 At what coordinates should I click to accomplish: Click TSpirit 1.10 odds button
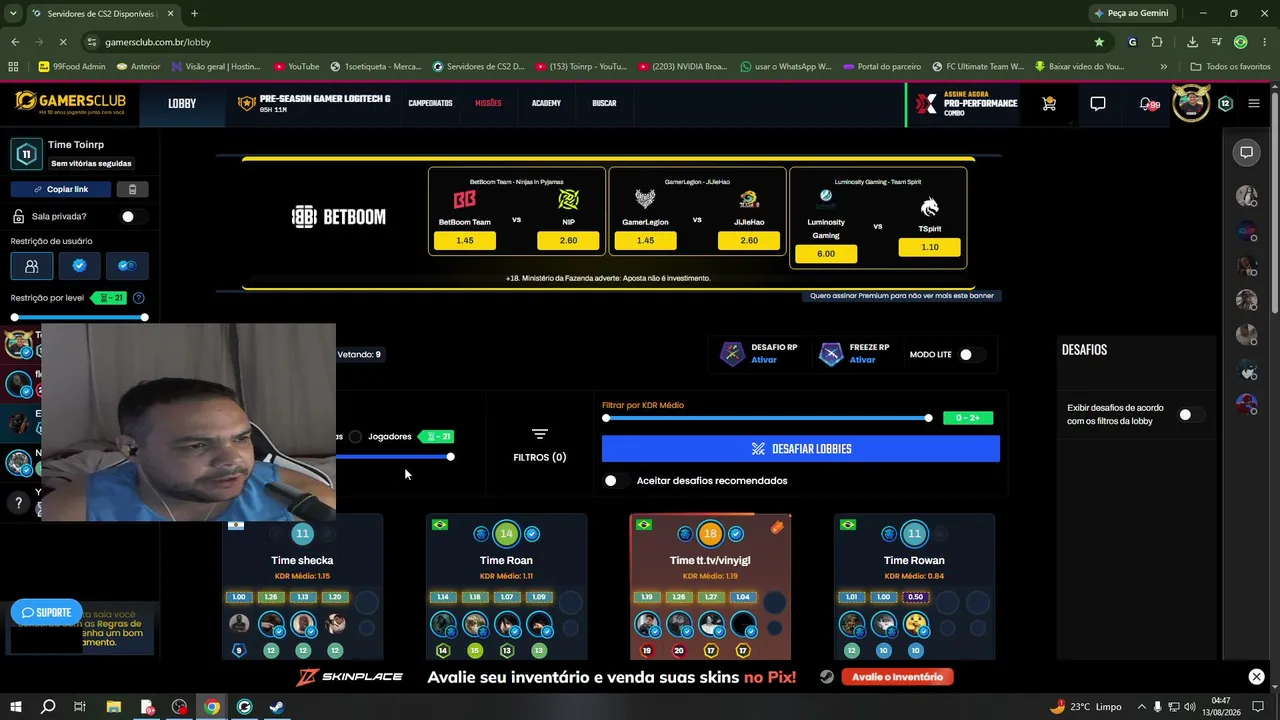tap(930, 247)
